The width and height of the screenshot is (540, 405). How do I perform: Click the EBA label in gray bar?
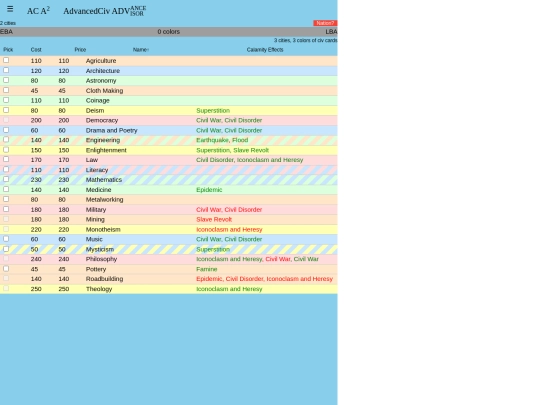6,32
